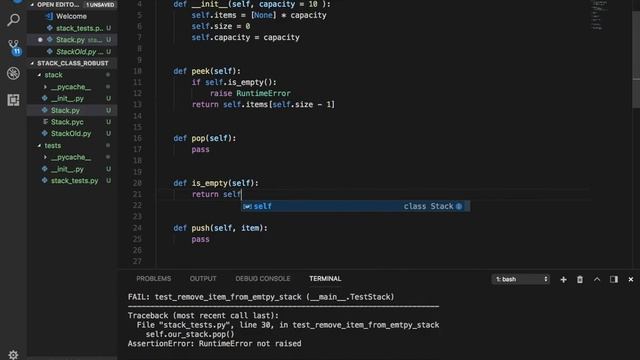Open StackOld.py in stack folder tree
This screenshot has height=360, width=640.
pyautogui.click(x=72, y=134)
